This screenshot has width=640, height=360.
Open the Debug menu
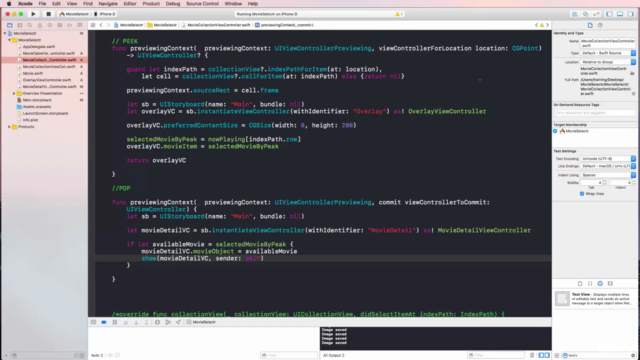(x=173, y=4)
